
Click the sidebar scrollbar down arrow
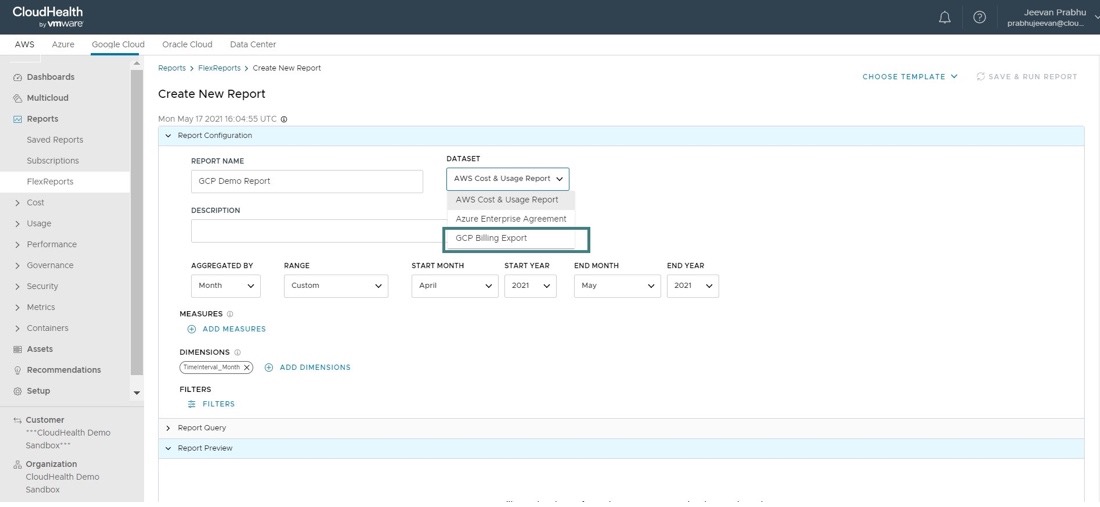click(137, 393)
